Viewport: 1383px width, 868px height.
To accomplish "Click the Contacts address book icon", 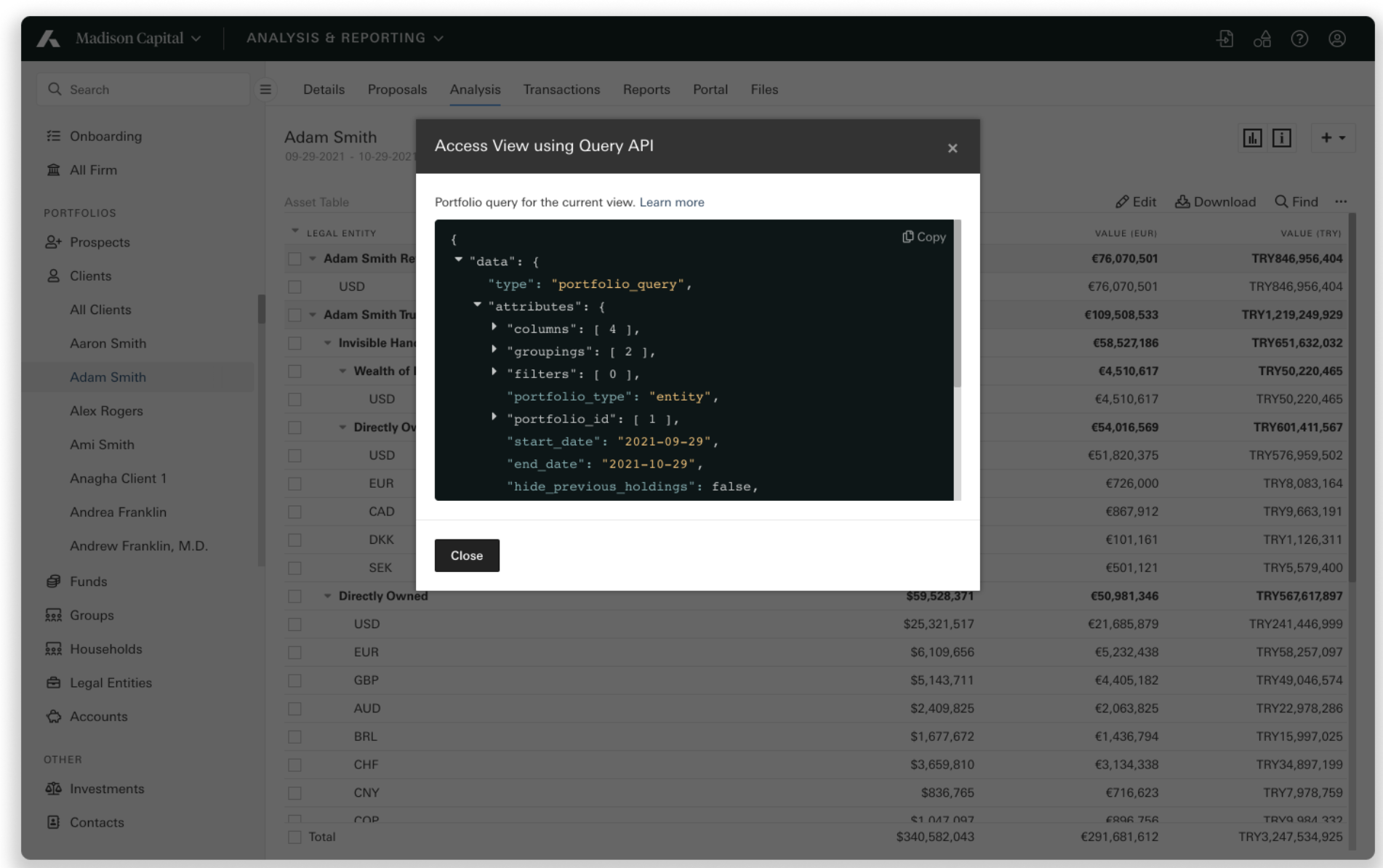I will [x=53, y=822].
